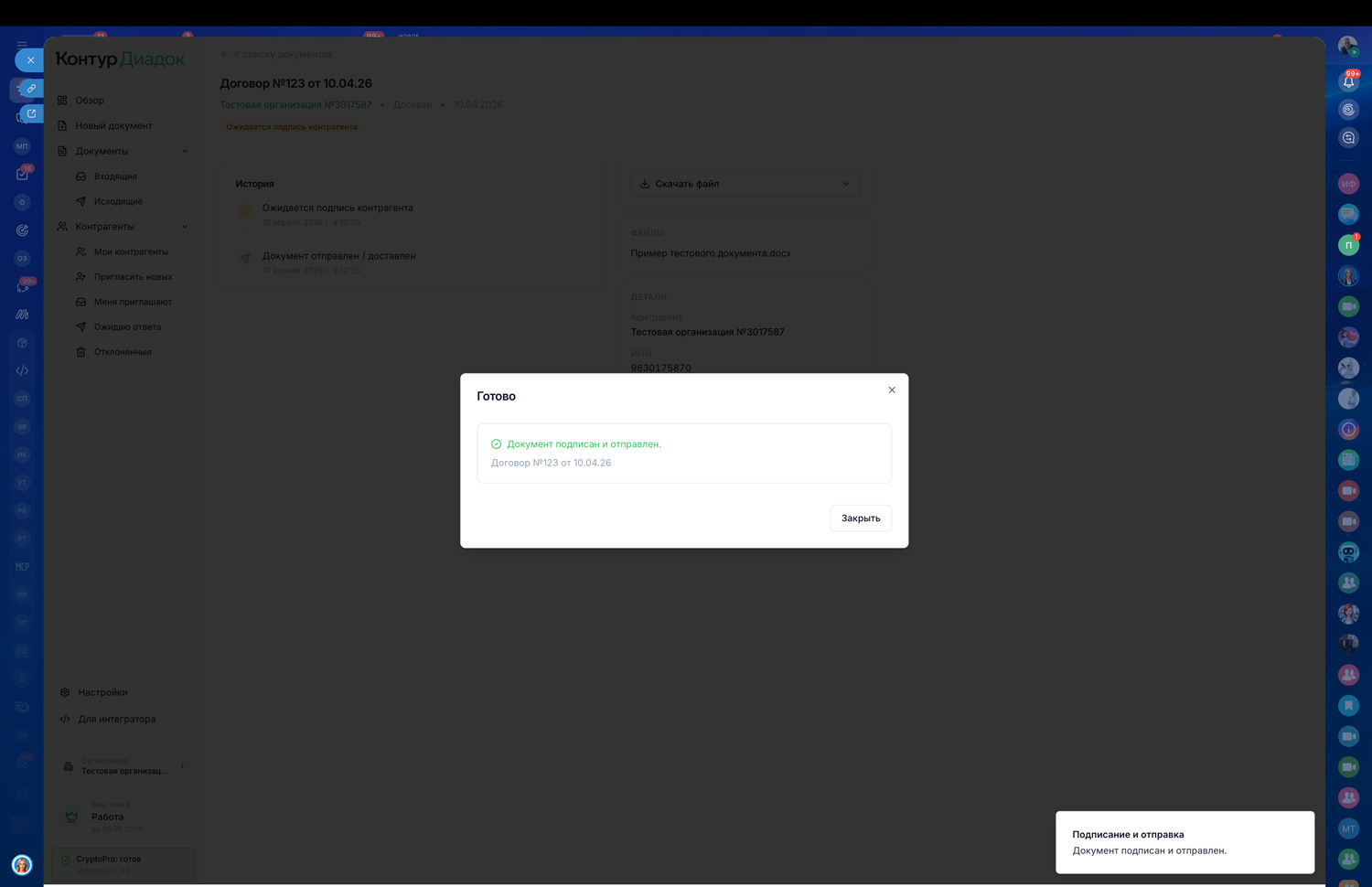Open the MCP item in the left rail

click(22, 567)
